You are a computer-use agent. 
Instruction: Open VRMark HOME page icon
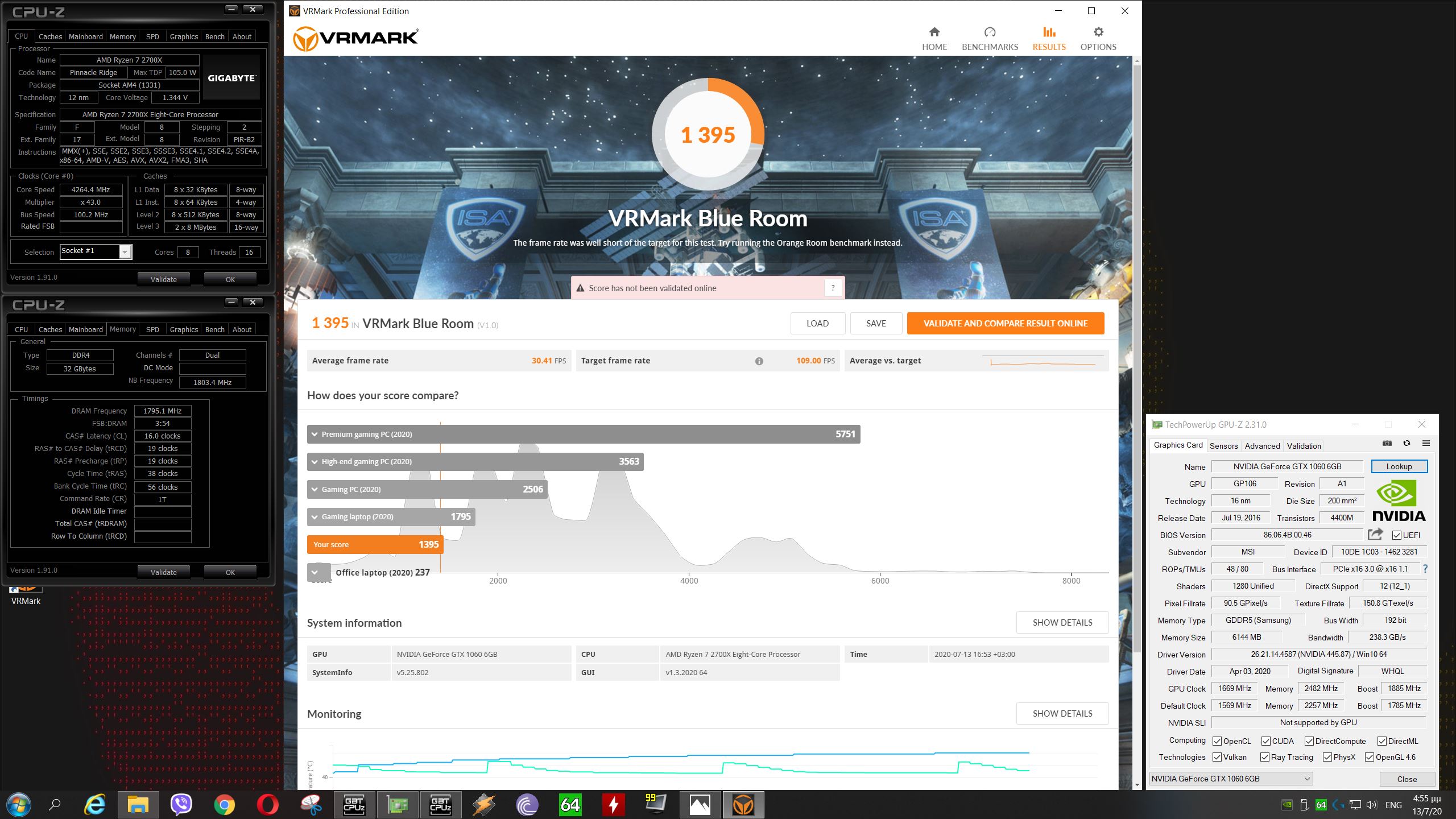[934, 32]
